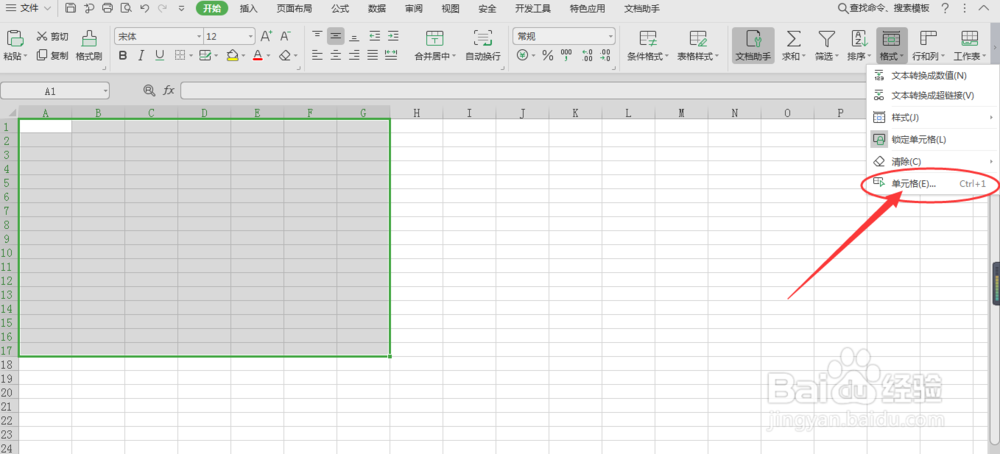Choose 文本转换成数值(N) menu entry
This screenshot has height=454, width=1000.
click(931, 76)
